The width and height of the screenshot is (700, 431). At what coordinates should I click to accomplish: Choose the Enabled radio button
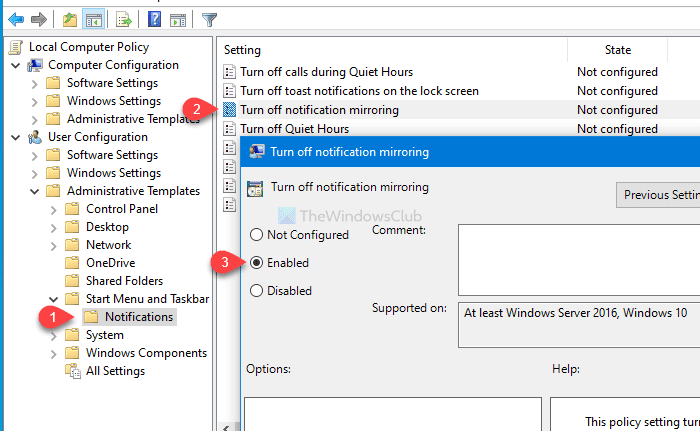click(x=256, y=263)
